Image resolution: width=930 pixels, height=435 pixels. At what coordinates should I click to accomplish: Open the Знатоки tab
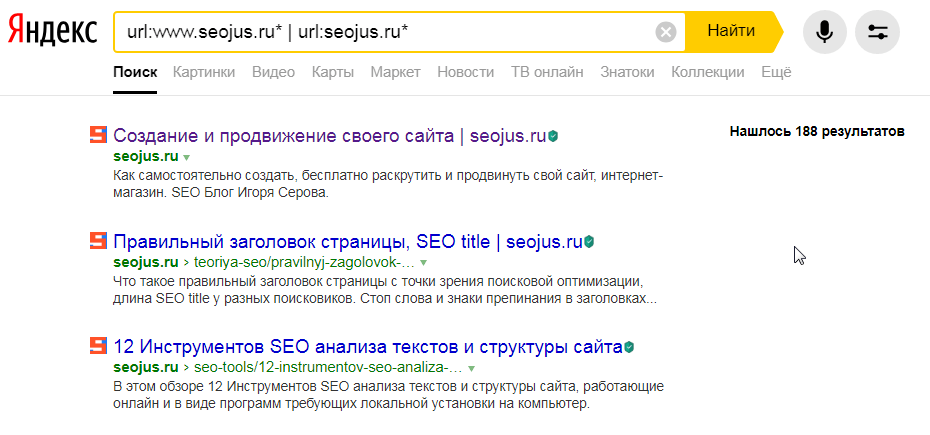(x=628, y=72)
